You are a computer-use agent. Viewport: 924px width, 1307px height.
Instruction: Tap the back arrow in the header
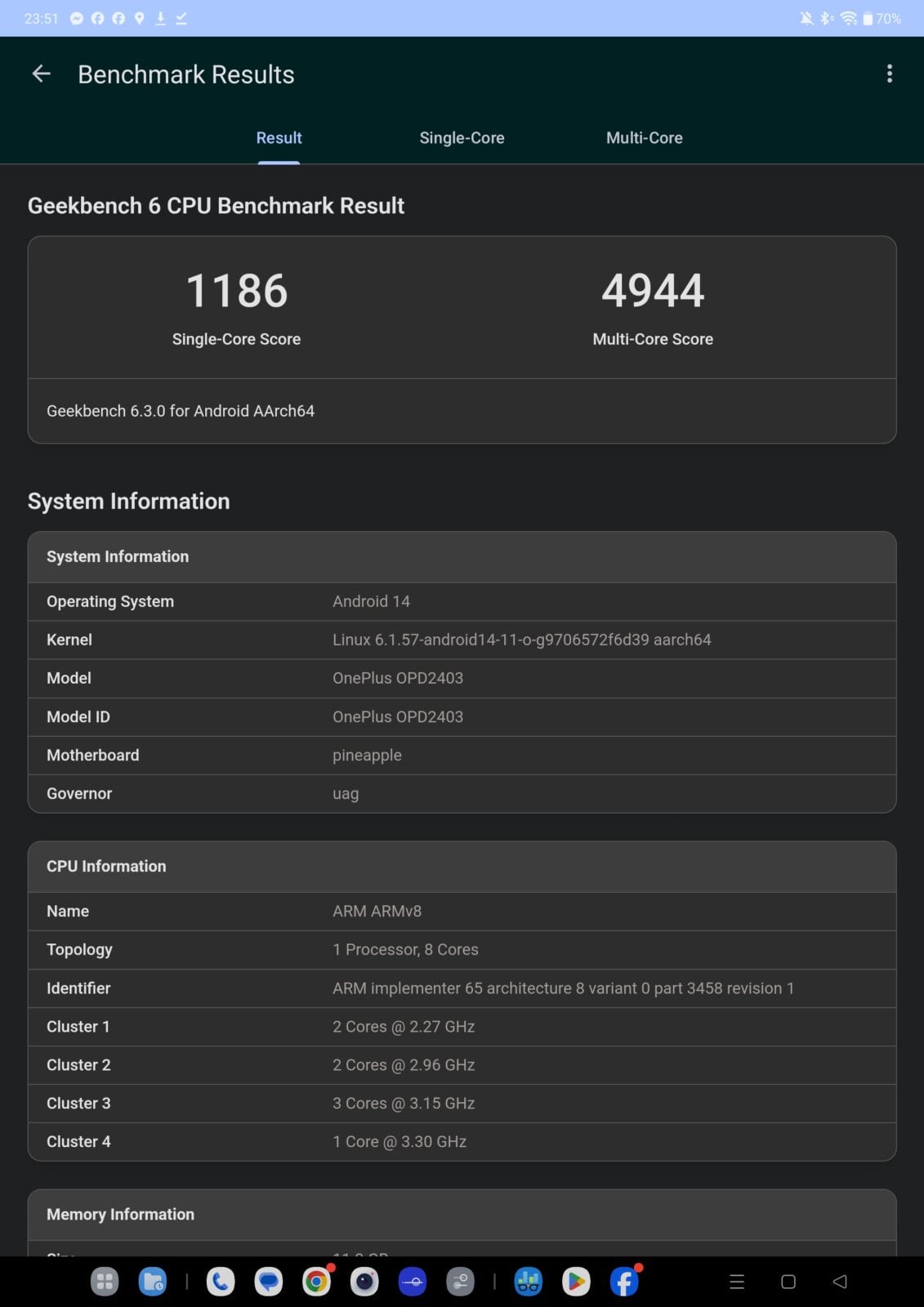41,74
